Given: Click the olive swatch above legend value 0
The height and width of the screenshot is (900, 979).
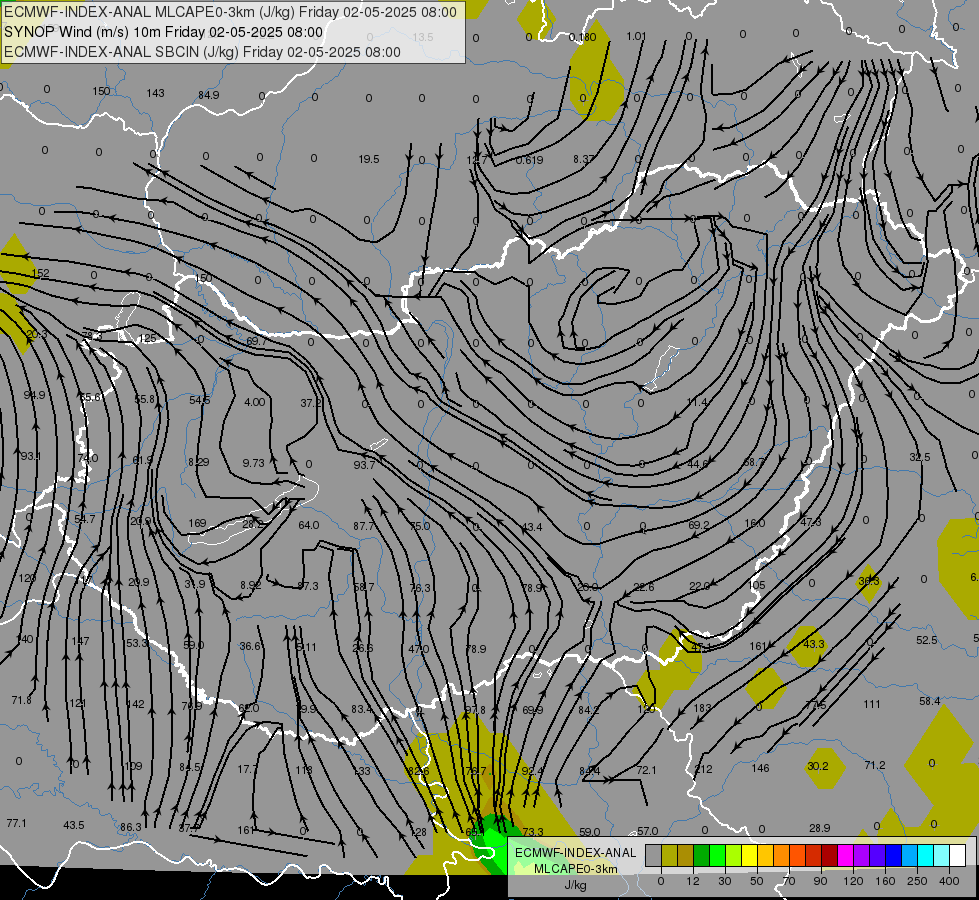Looking at the screenshot, I should coord(669,855).
